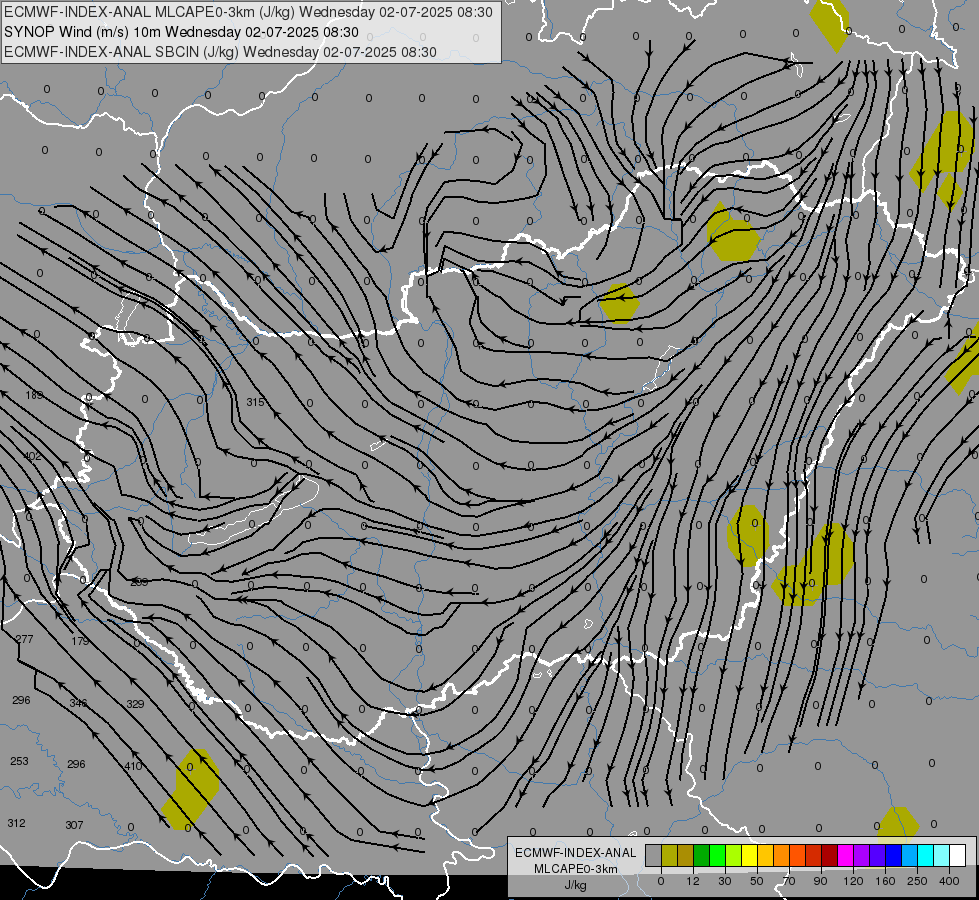Click the legend text MLCAPE0-3km
The image size is (979, 900).
pos(576,869)
